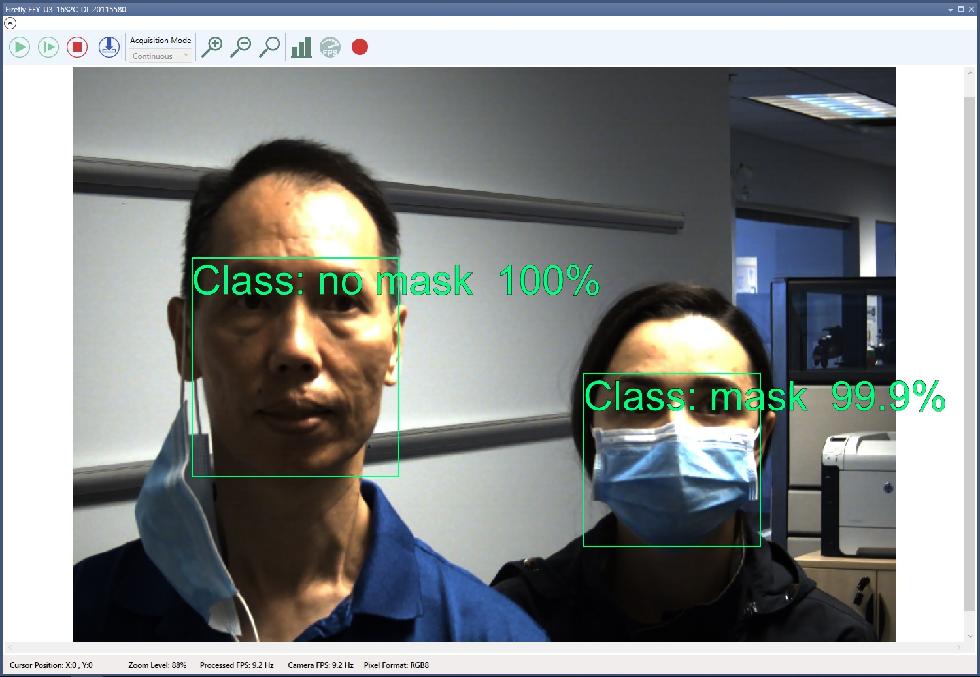Click the 'Class: no mask 100%' detection label
The image size is (980, 677).
coord(395,282)
